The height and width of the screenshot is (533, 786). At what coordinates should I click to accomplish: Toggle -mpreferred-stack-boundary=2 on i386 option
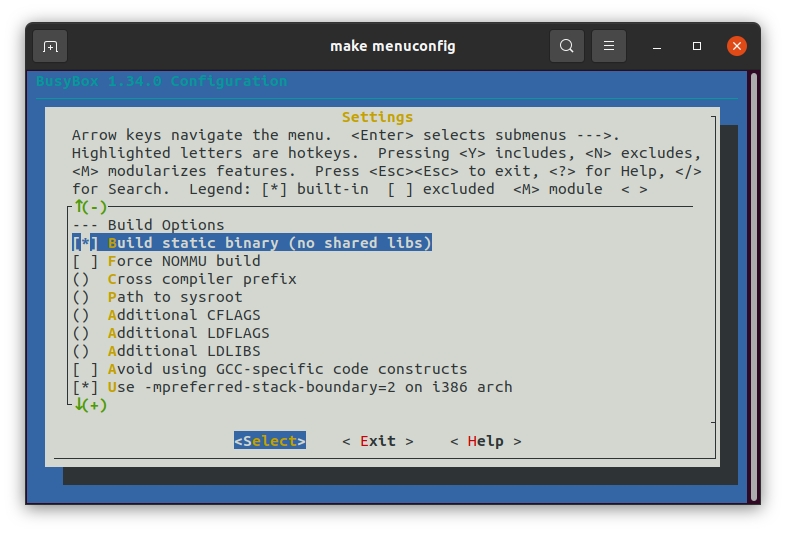coord(85,387)
